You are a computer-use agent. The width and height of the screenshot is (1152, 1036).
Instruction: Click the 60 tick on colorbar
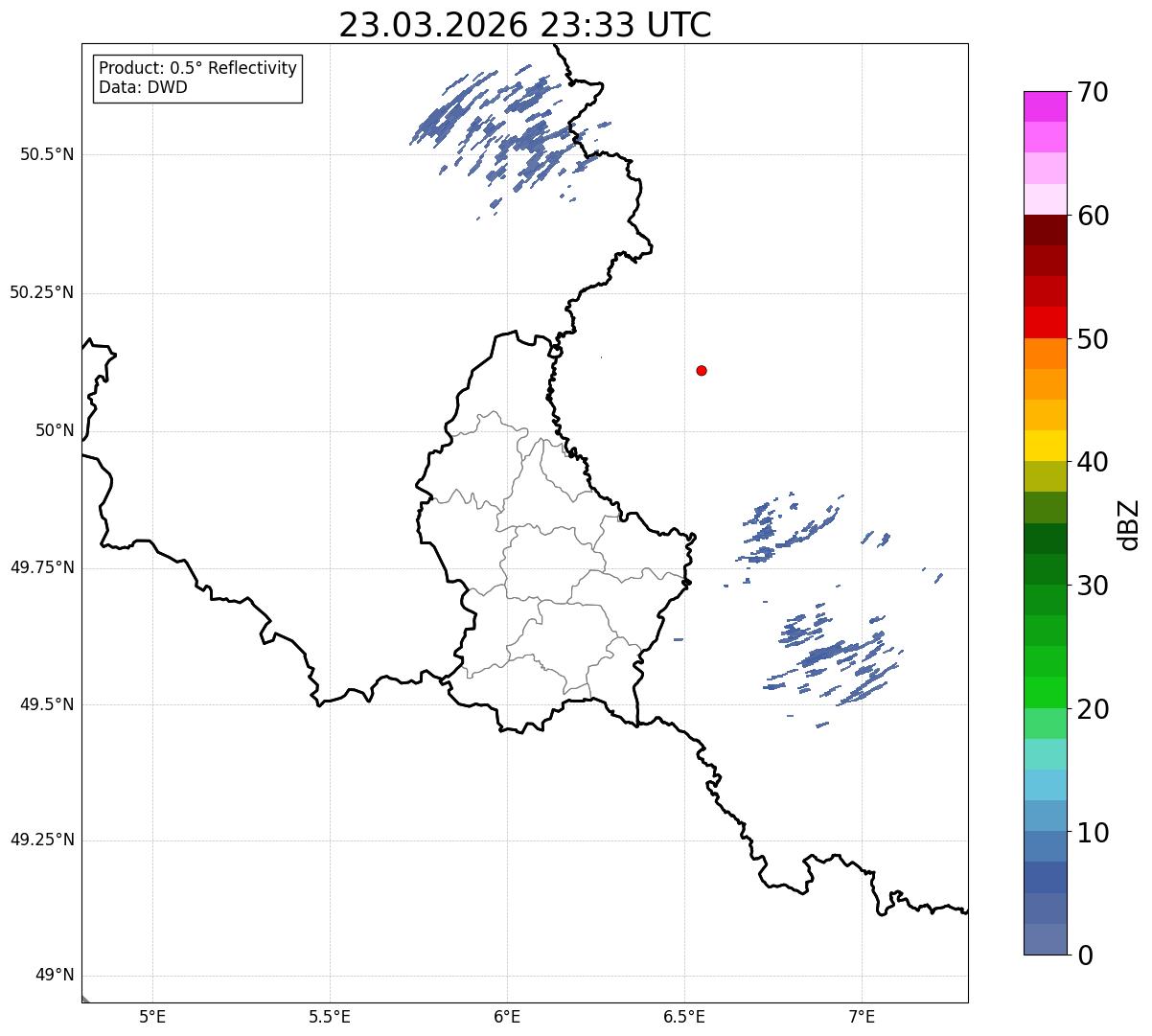(1093, 216)
